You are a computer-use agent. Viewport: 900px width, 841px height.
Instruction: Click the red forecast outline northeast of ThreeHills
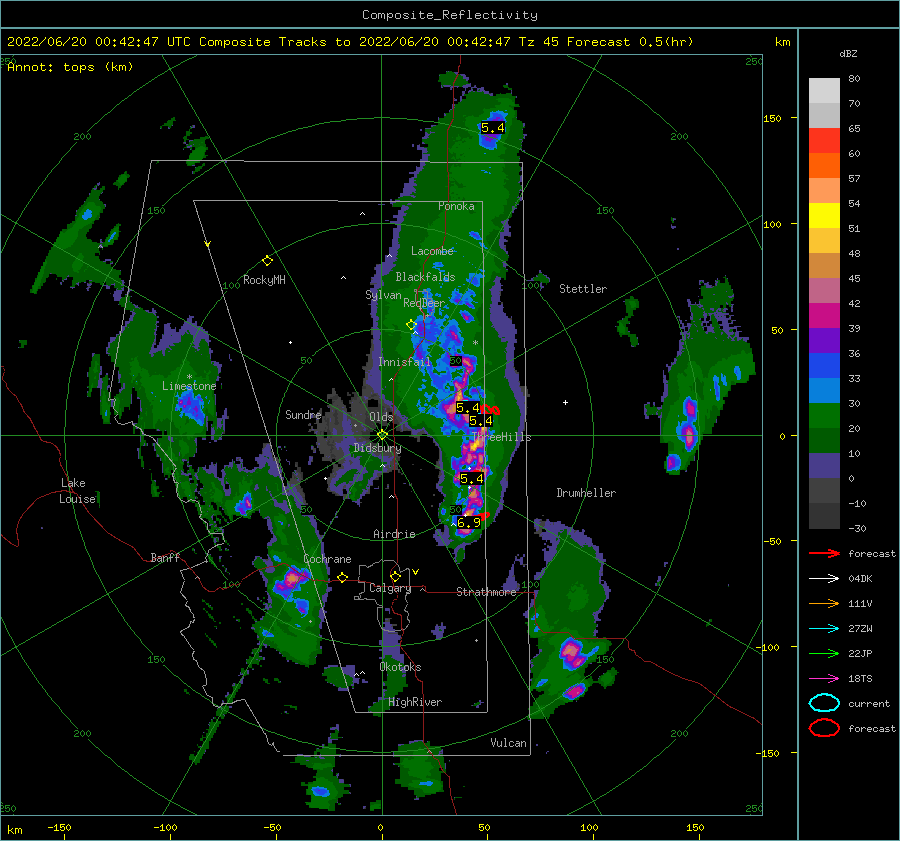pyautogui.click(x=490, y=410)
